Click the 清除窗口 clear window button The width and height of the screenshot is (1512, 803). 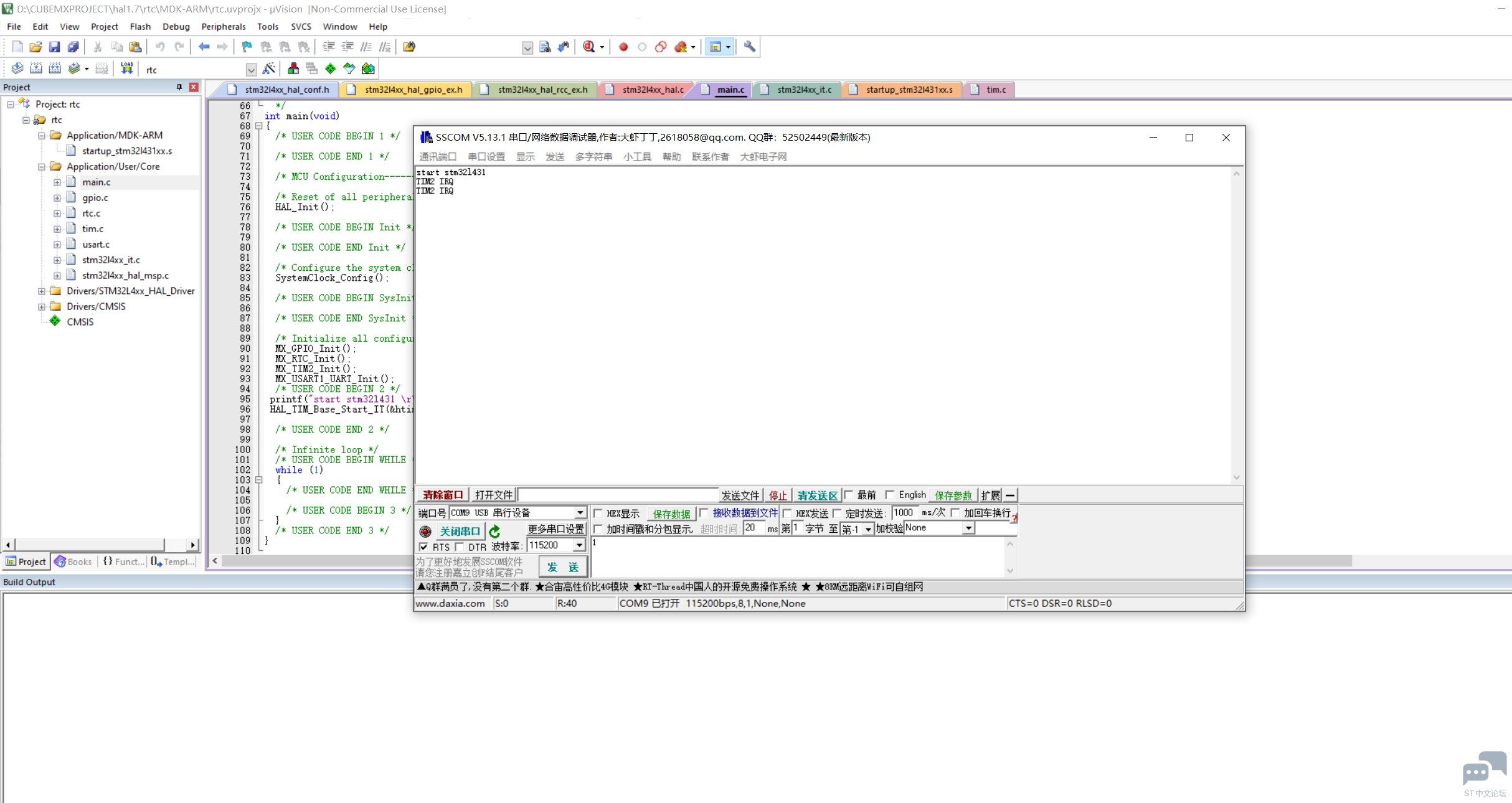click(443, 495)
